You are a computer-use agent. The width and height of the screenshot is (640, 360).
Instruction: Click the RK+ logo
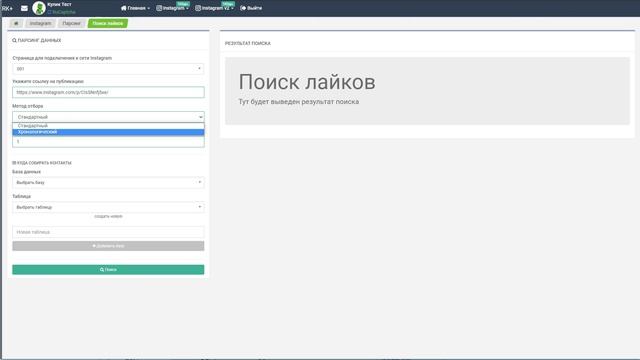click(7, 8)
